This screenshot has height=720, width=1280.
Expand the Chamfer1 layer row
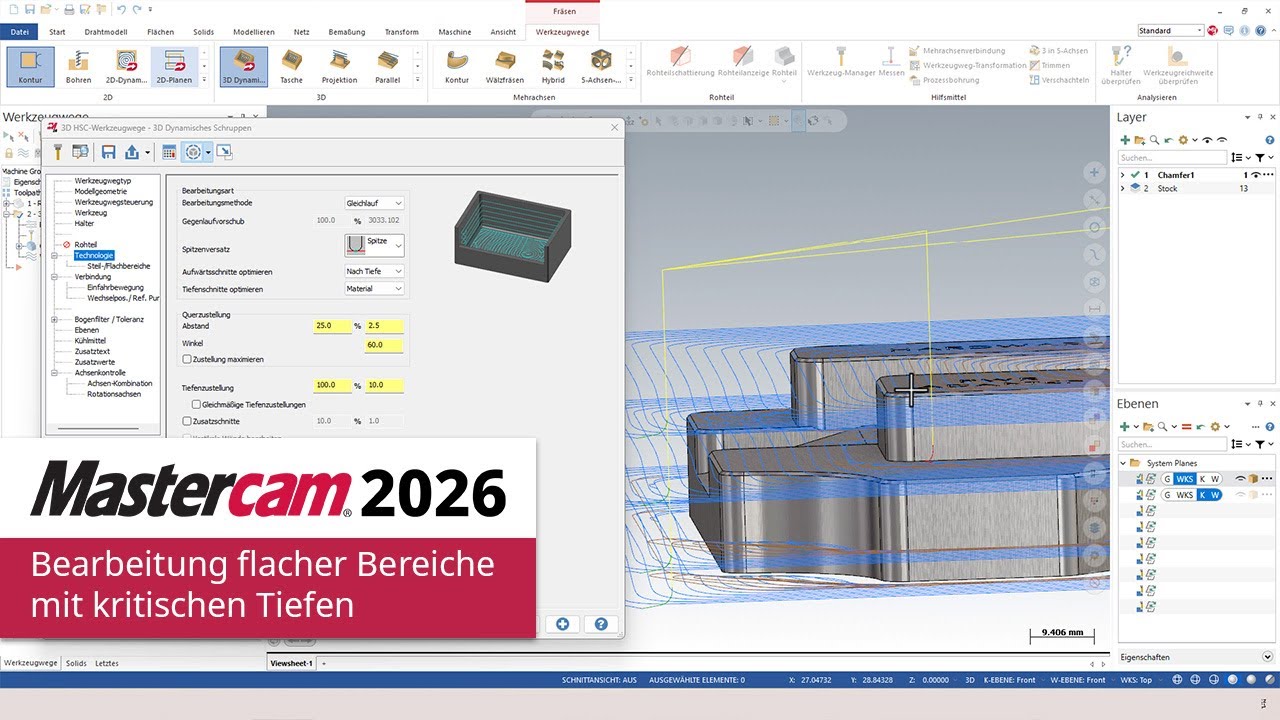[x=1122, y=175]
